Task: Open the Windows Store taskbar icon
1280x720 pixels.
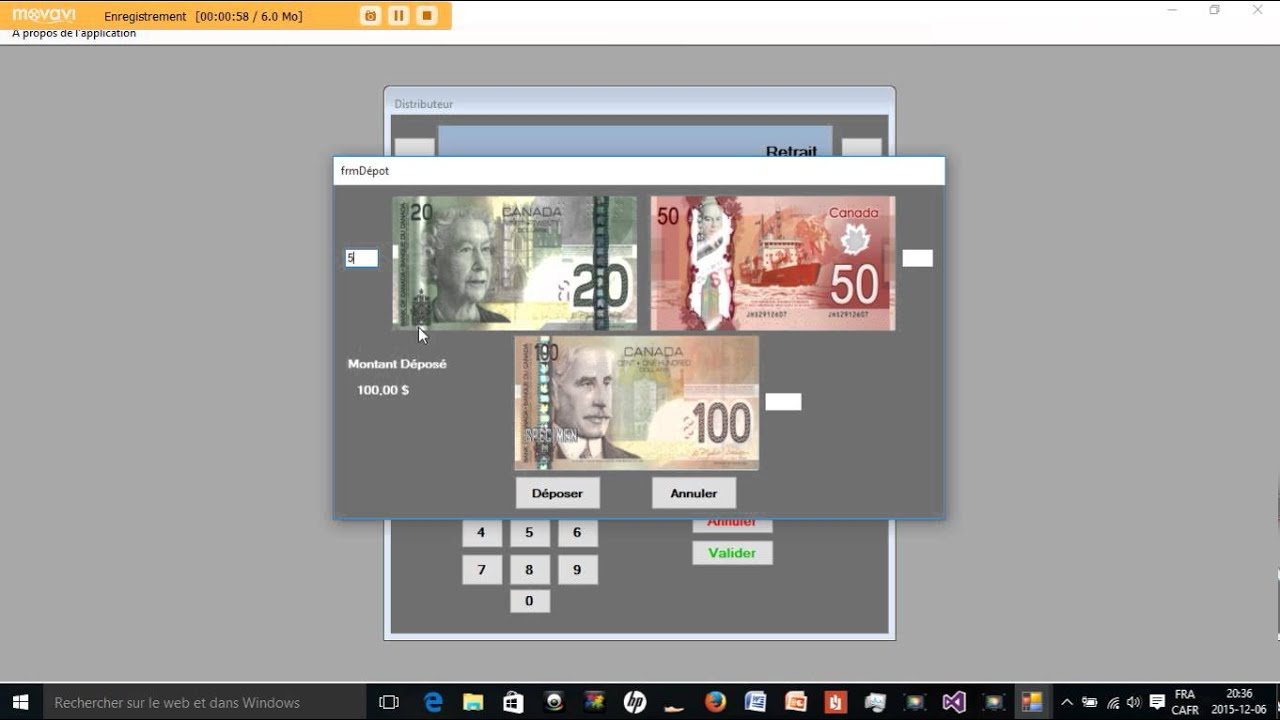Action: tap(513, 702)
